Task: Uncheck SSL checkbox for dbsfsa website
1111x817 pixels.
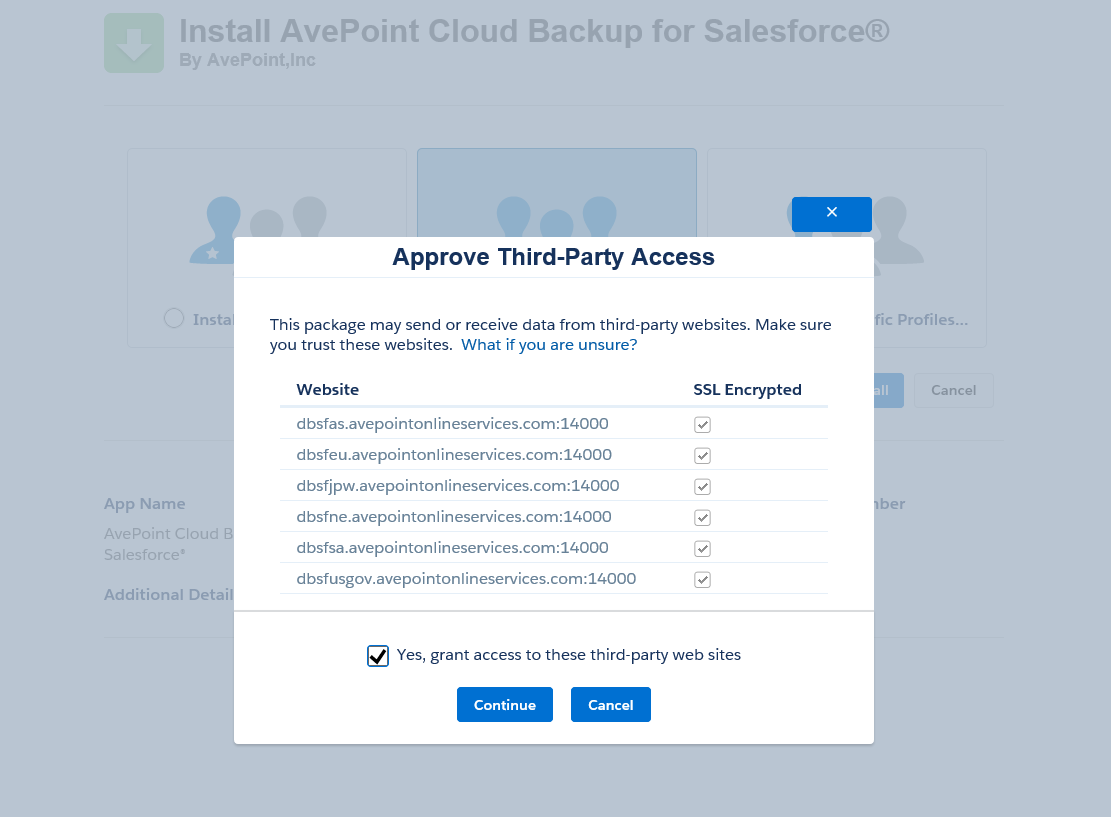Action: [x=702, y=548]
